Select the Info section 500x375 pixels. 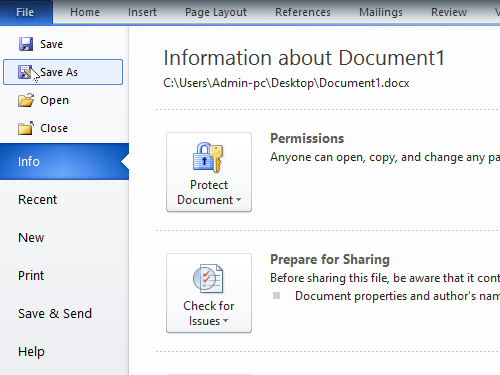[x=64, y=162]
